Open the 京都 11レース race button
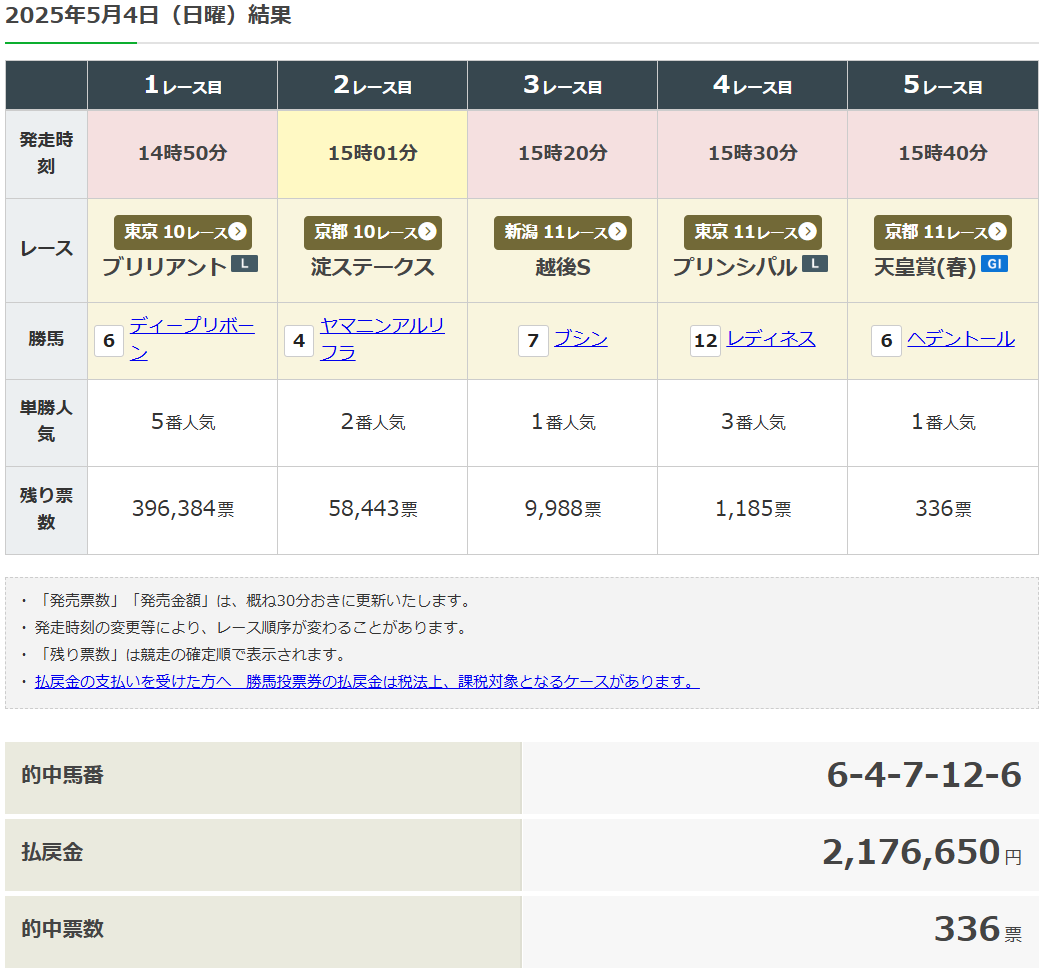 943,232
